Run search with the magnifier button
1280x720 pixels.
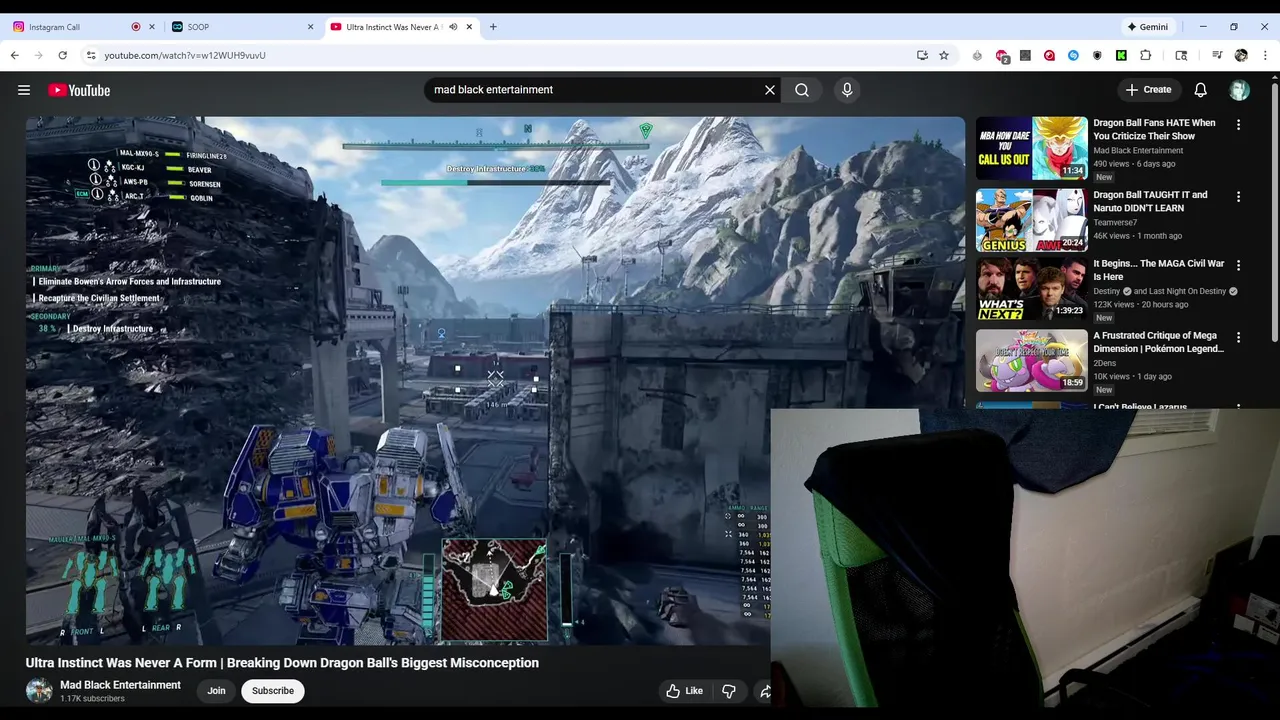(x=802, y=90)
